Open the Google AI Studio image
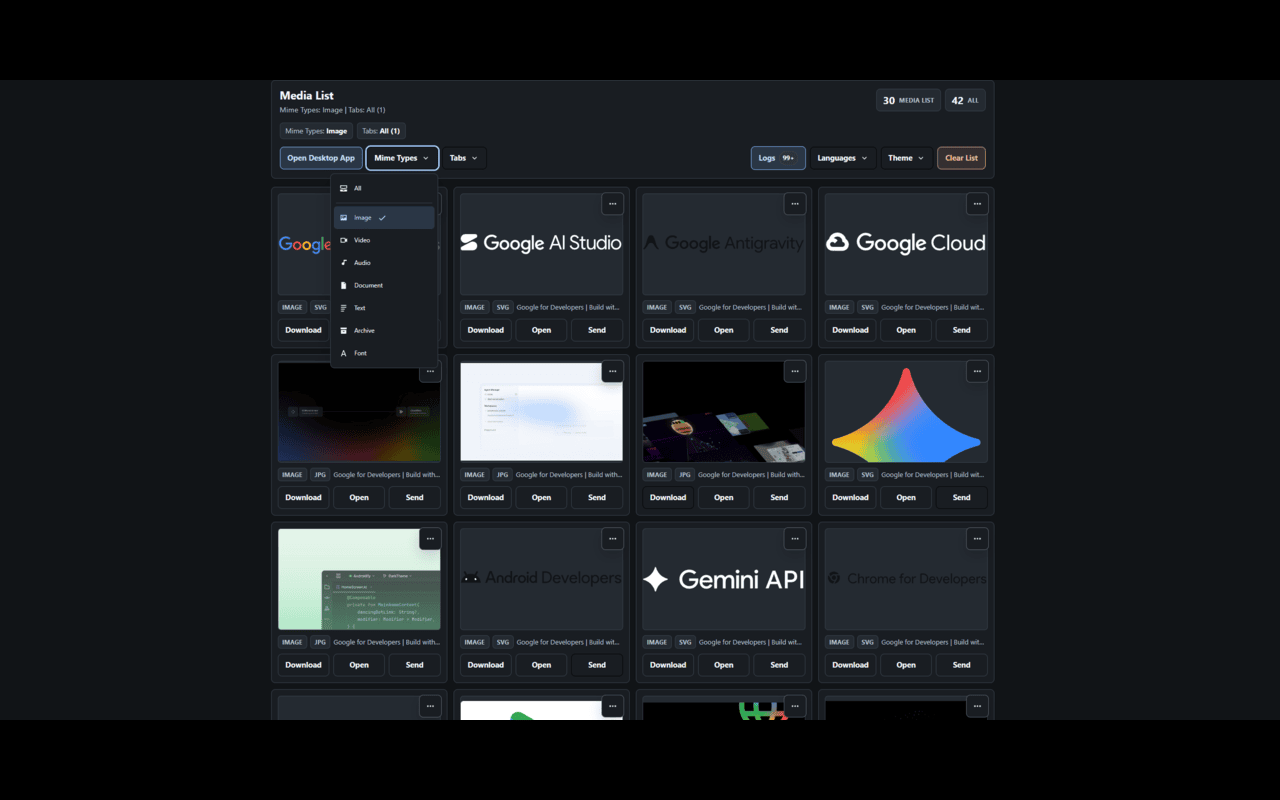Screen dimensions: 1280x800 tap(541, 330)
